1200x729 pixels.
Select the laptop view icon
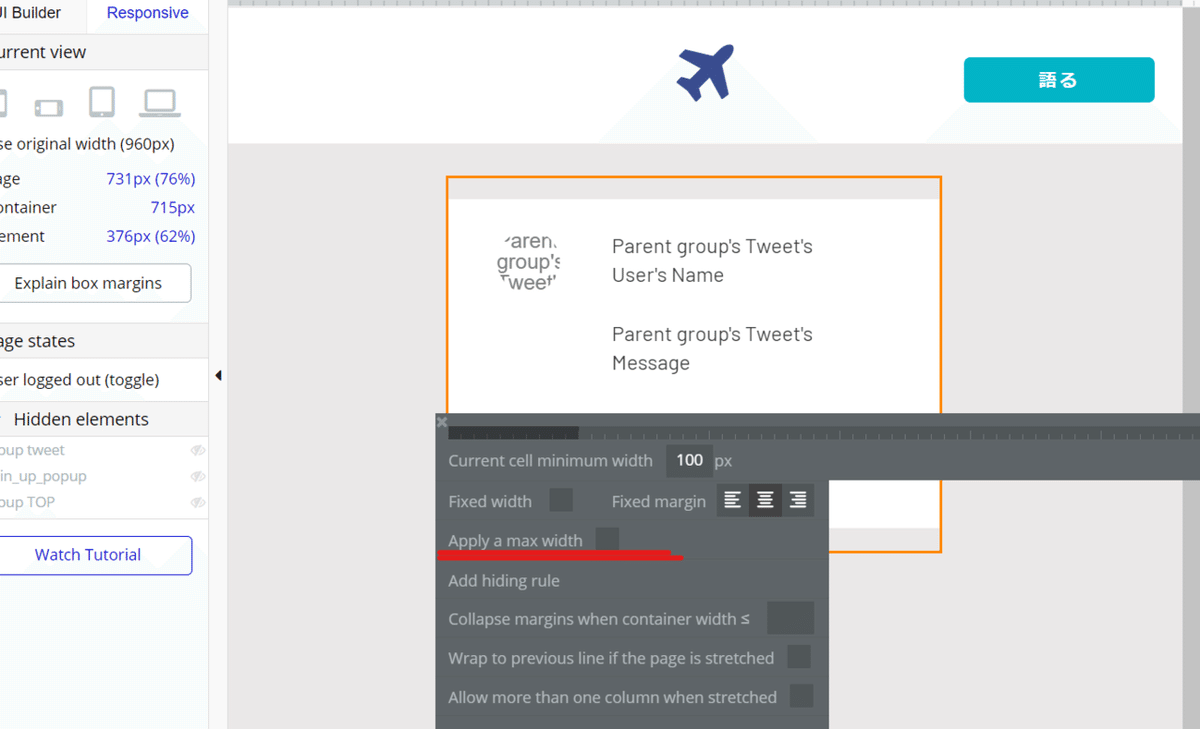(x=159, y=102)
